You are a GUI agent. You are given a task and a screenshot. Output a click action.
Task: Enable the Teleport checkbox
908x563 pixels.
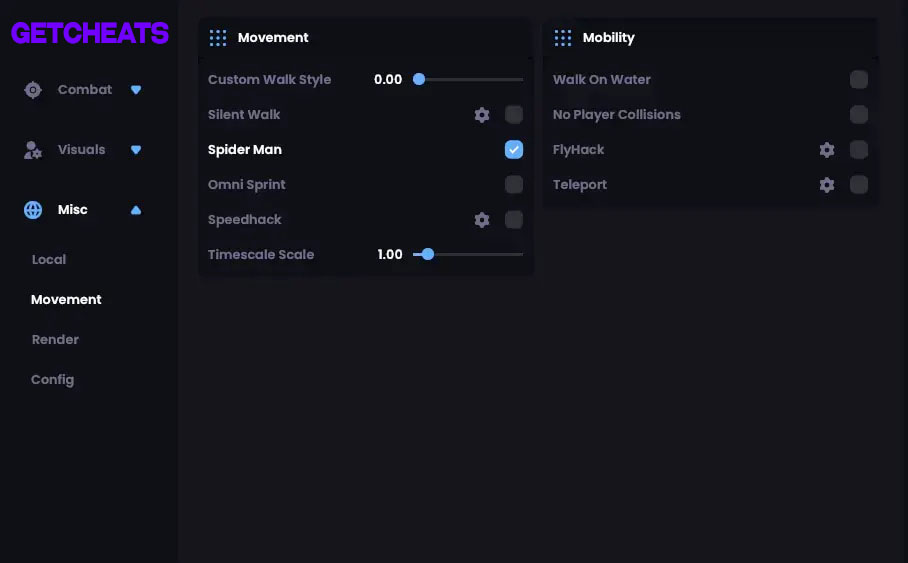tap(859, 185)
